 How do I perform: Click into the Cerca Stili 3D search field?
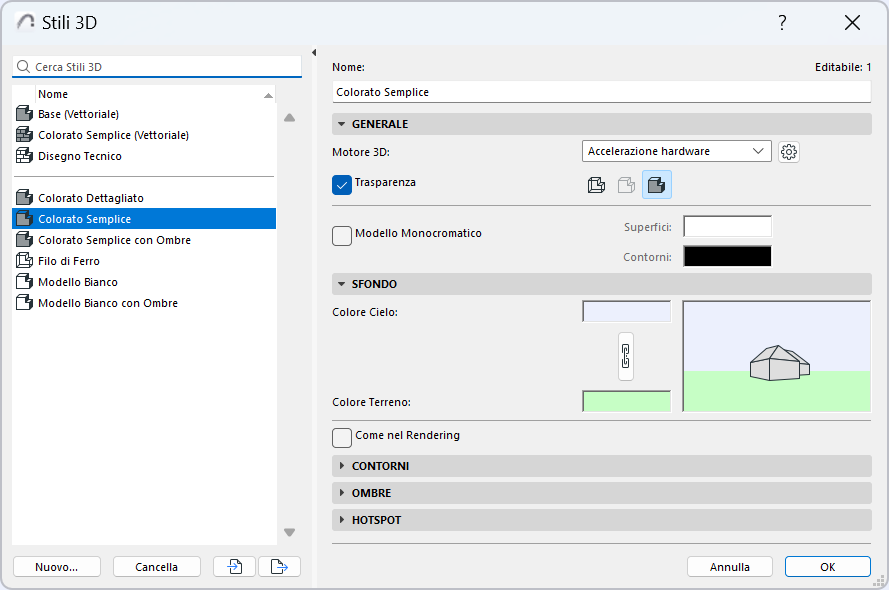click(160, 67)
